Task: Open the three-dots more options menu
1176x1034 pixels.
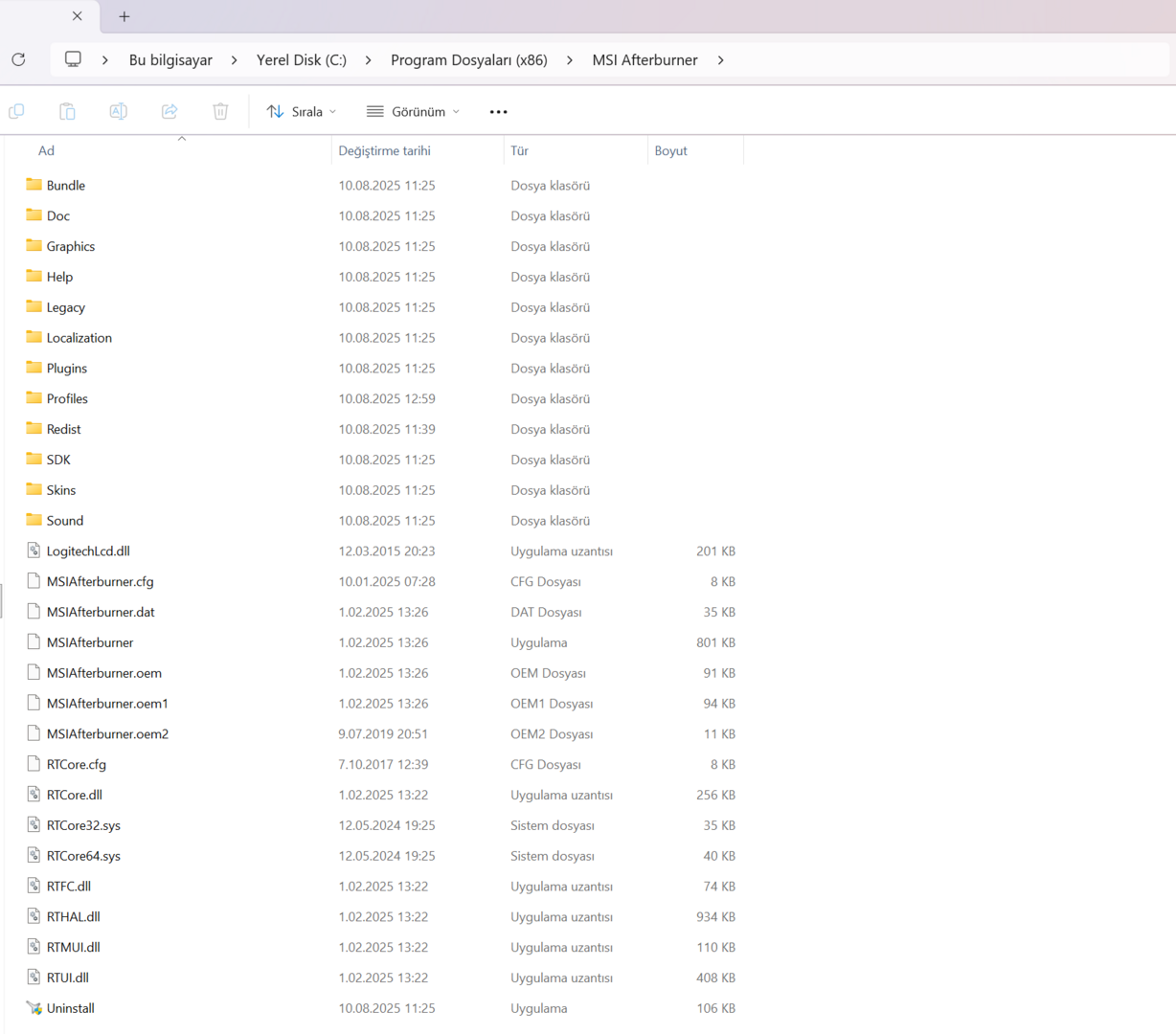Action: click(x=498, y=112)
